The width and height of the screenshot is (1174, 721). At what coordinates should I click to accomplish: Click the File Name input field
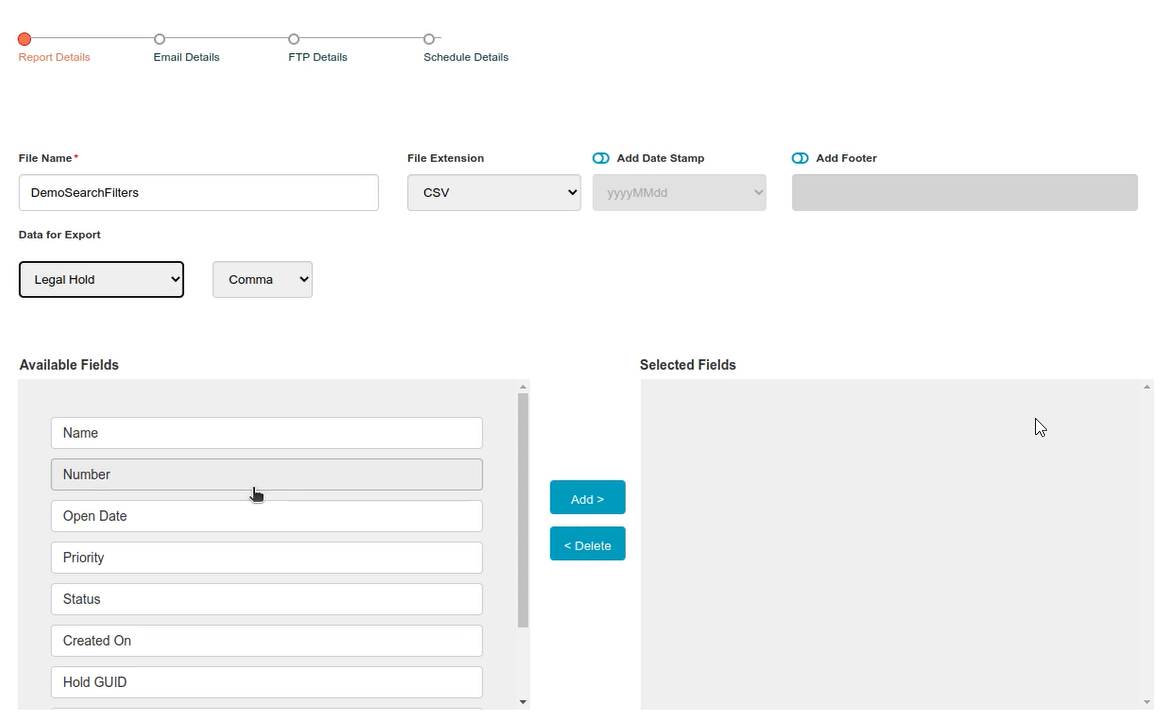[198, 192]
